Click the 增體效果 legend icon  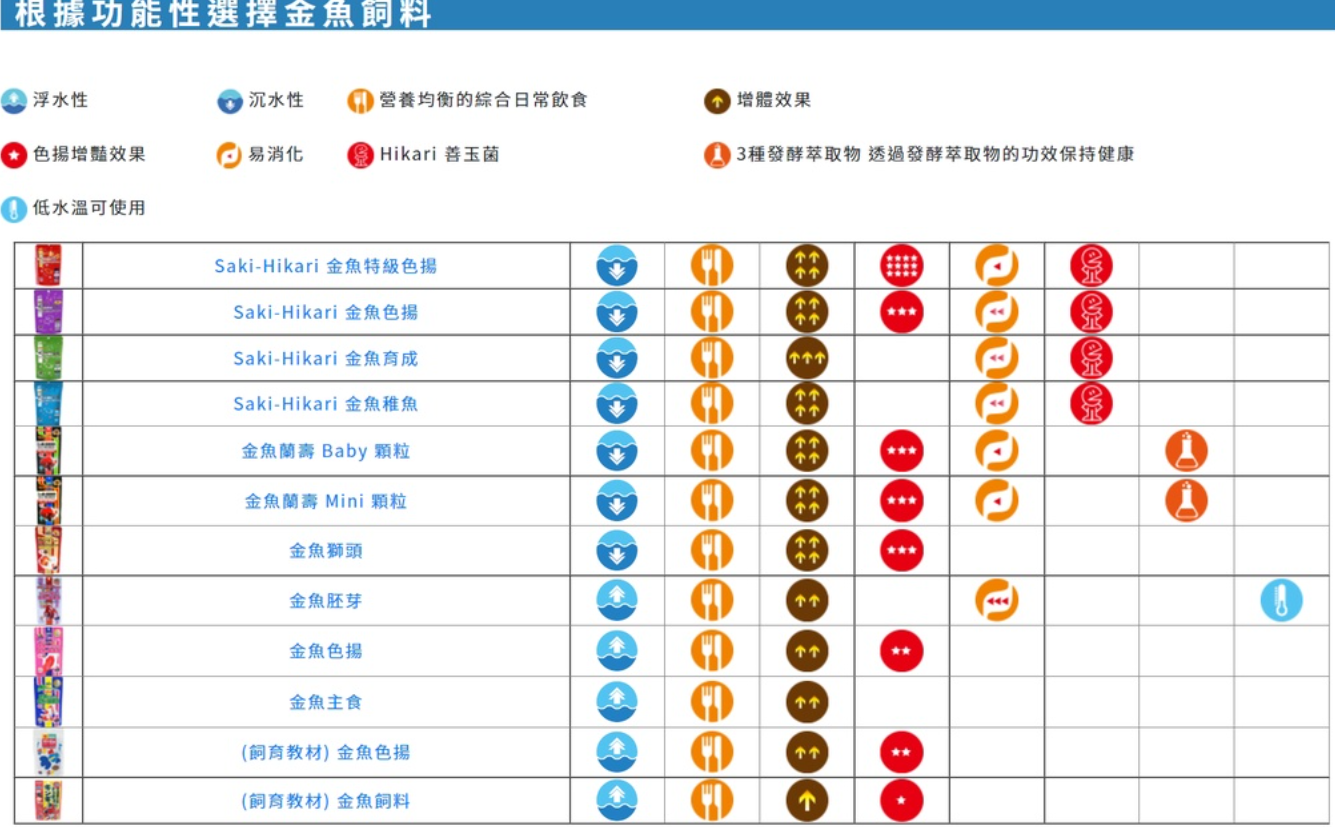[717, 101]
